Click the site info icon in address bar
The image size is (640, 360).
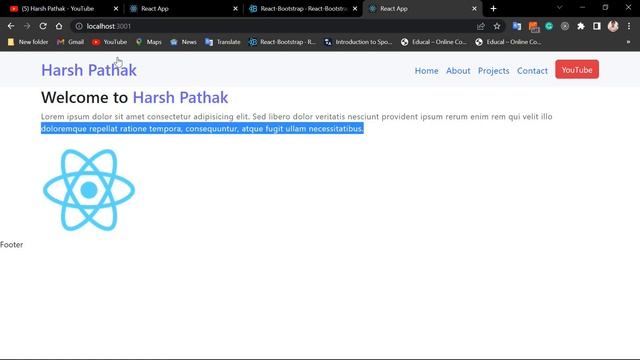pyautogui.click(x=79, y=26)
